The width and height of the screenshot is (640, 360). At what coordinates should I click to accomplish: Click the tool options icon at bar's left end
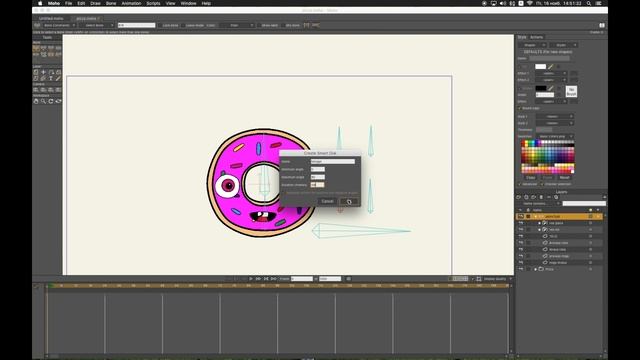click(x=37, y=25)
